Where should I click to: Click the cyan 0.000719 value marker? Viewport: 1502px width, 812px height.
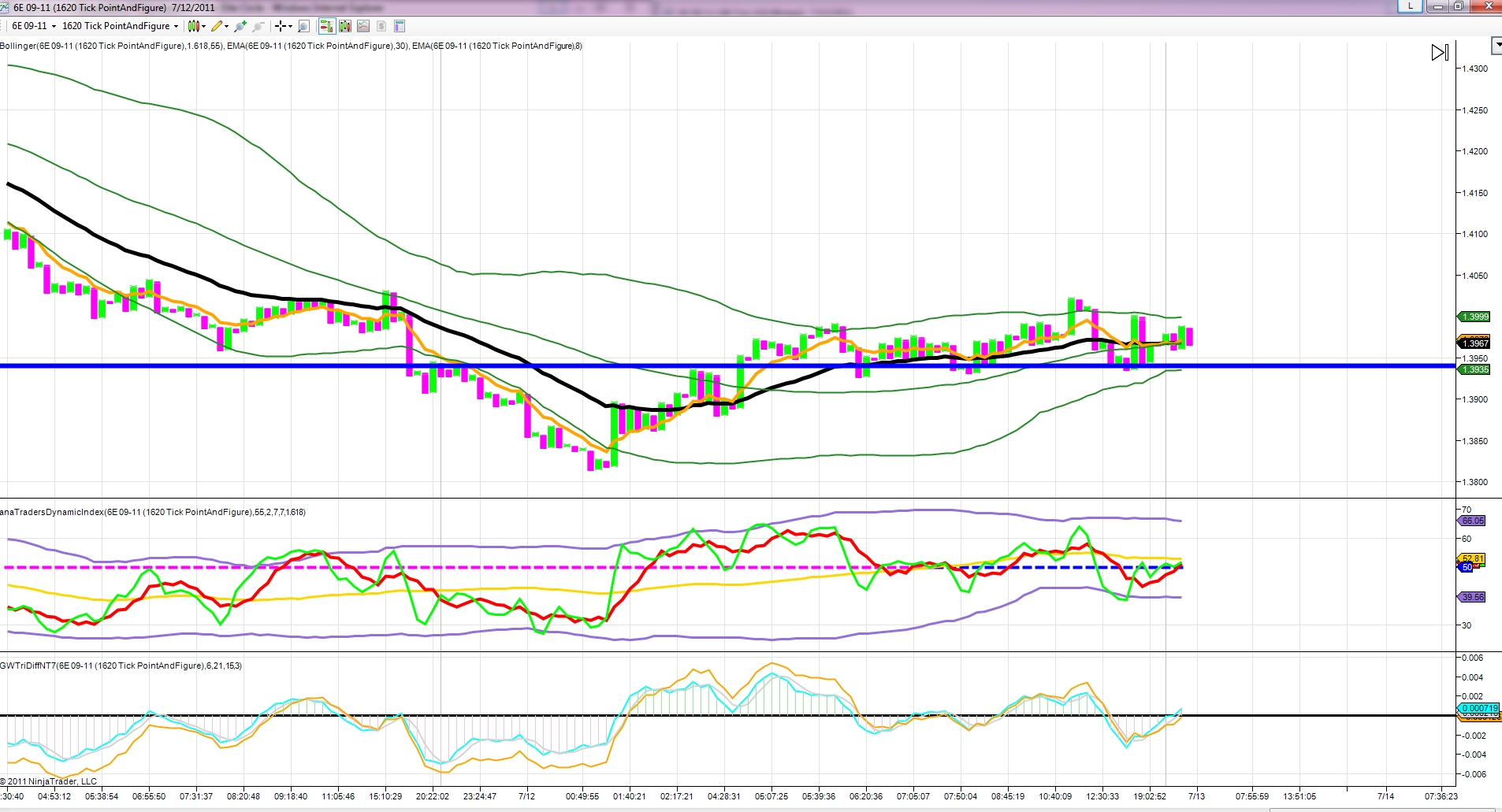tap(1479, 708)
